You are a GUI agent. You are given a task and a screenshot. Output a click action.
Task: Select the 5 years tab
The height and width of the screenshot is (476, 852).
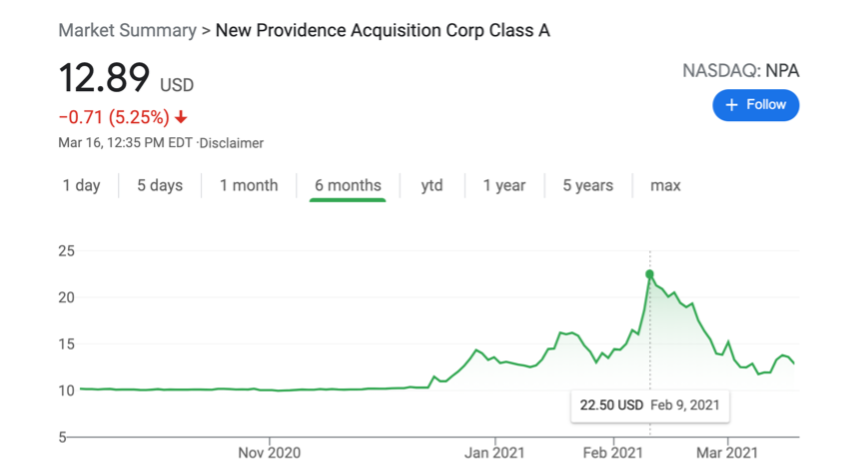588,185
